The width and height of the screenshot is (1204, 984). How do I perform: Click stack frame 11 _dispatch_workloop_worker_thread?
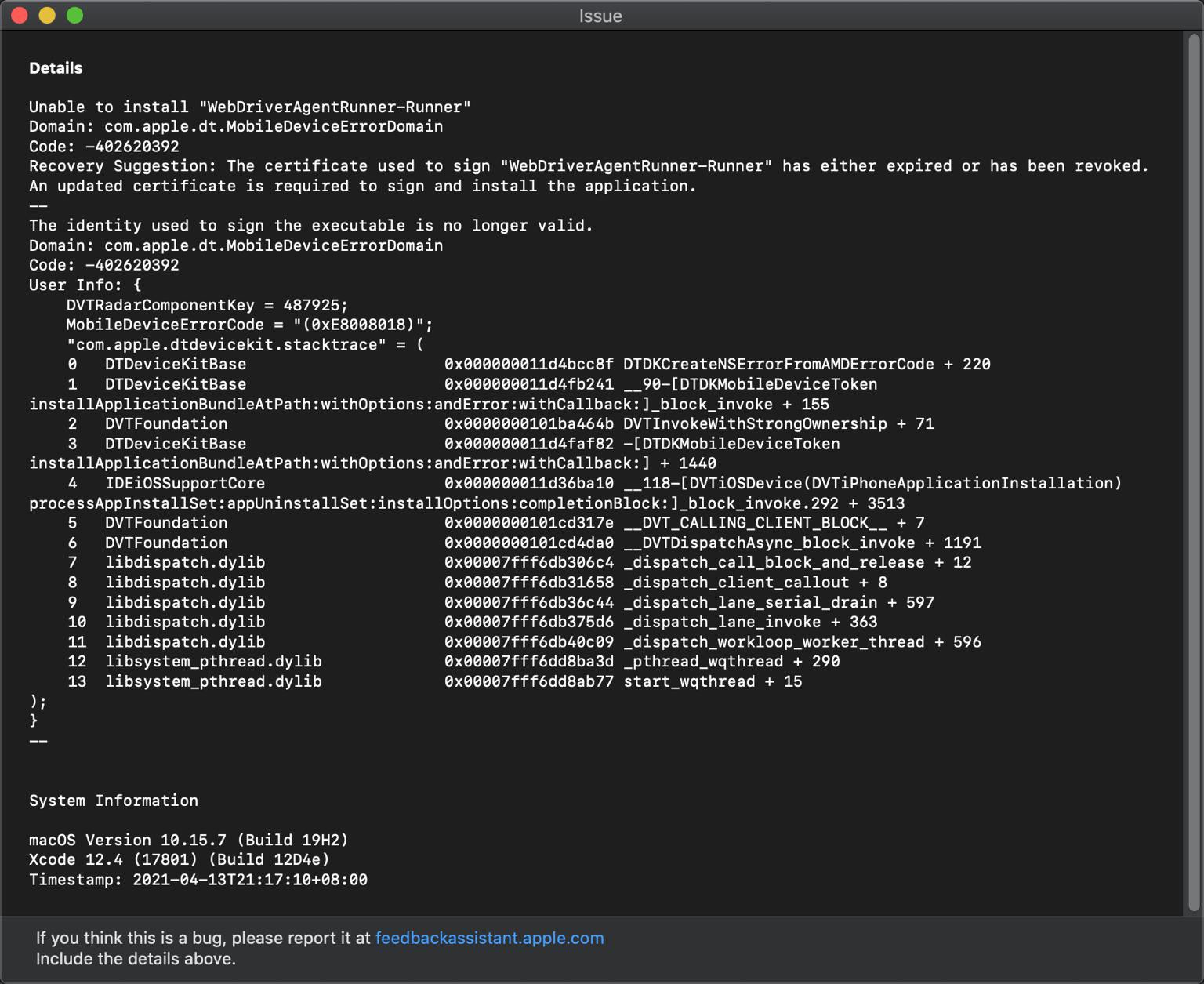[x=524, y=642]
